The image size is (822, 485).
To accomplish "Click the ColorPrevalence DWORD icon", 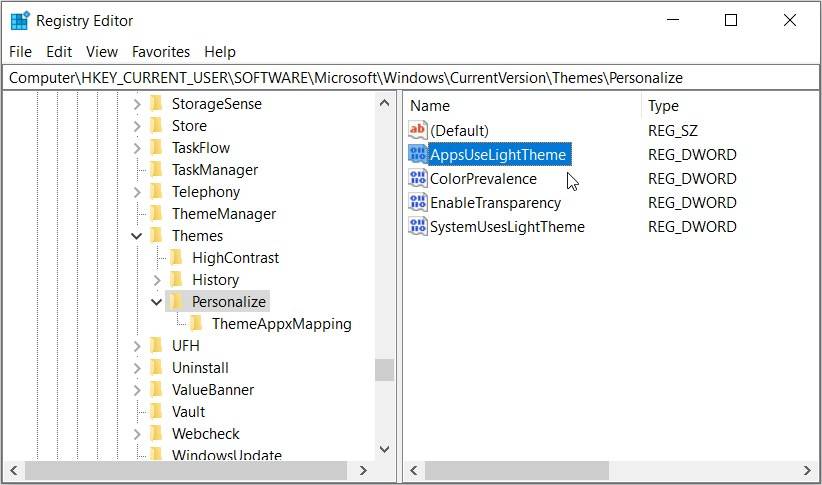I will tap(418, 178).
